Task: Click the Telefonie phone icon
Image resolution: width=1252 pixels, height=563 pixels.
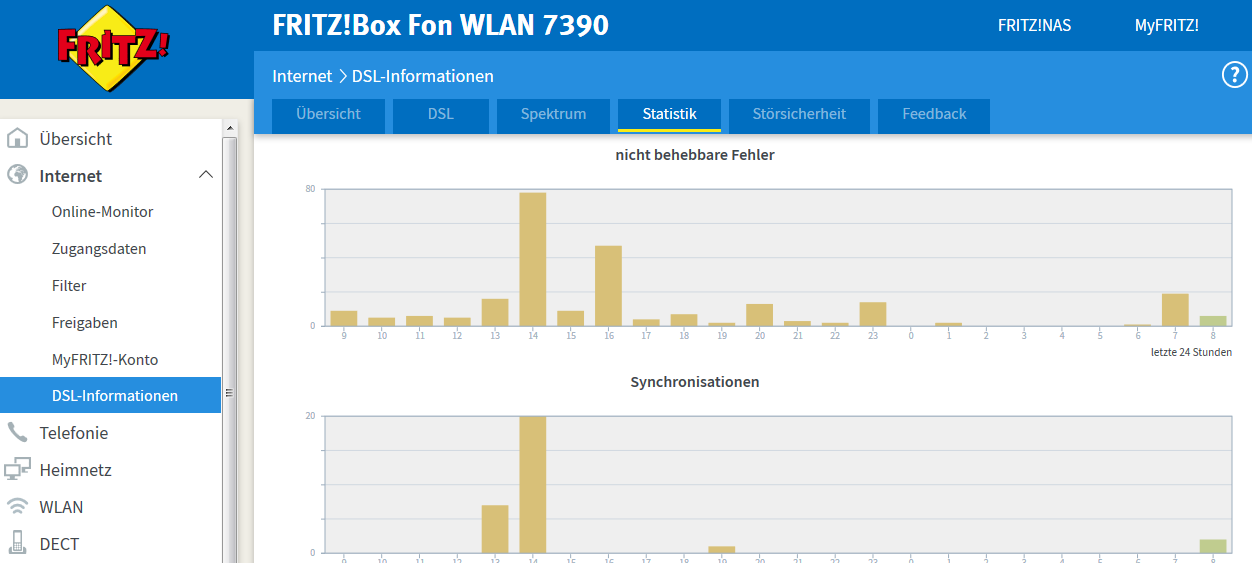Action: click(x=17, y=432)
